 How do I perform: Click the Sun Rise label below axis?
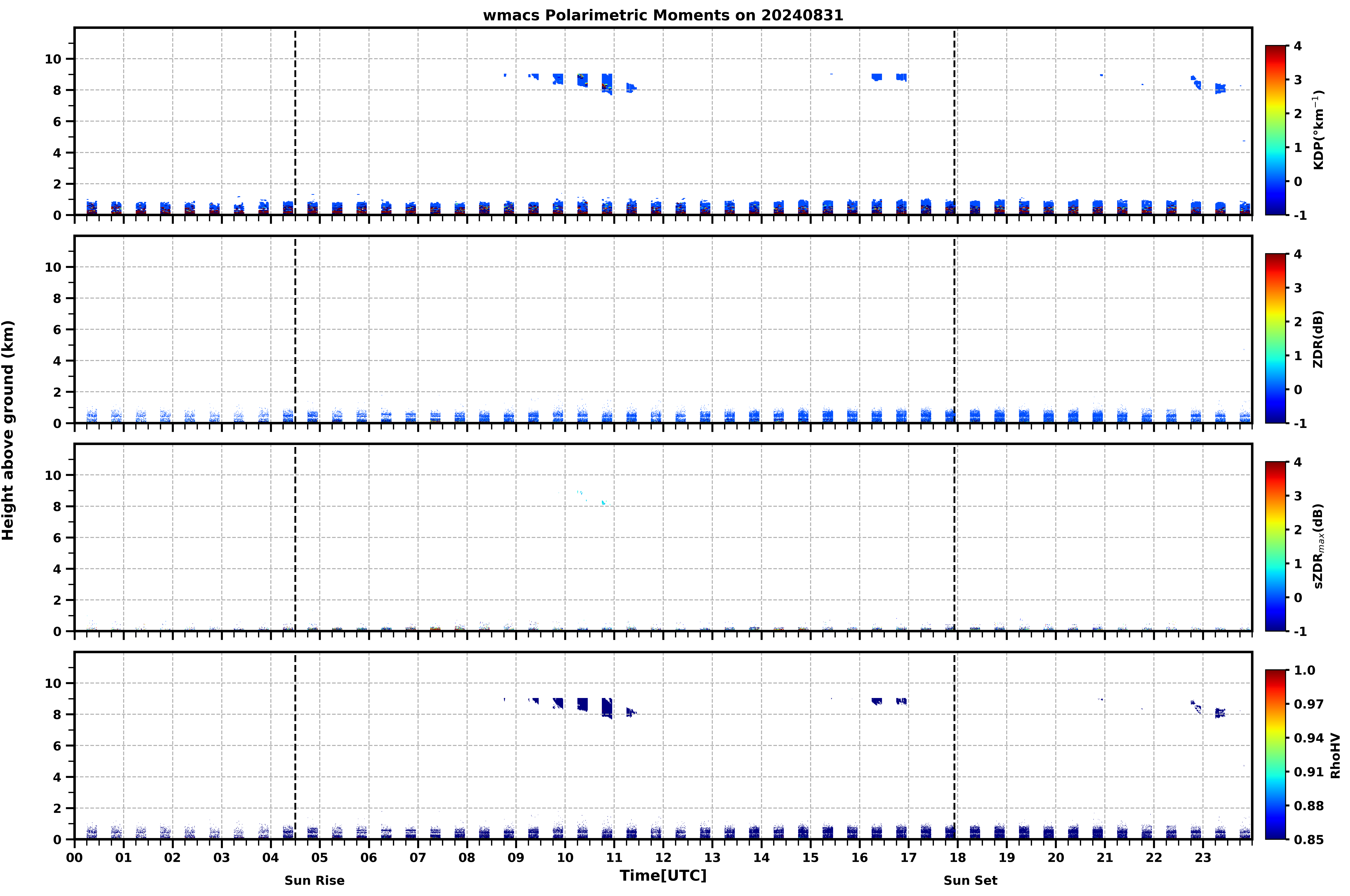[x=314, y=881]
